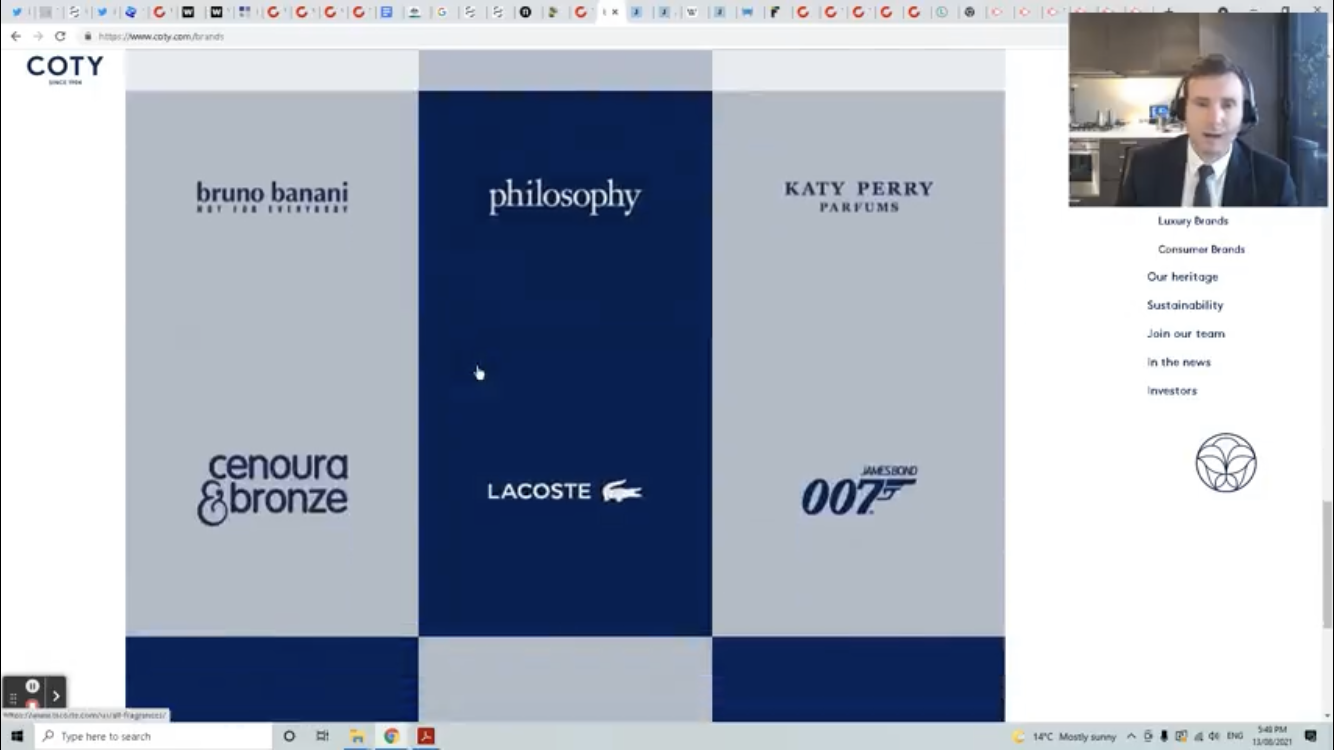The width and height of the screenshot is (1334, 750).
Task: Click the Coty logo in the header
Action: (x=65, y=69)
